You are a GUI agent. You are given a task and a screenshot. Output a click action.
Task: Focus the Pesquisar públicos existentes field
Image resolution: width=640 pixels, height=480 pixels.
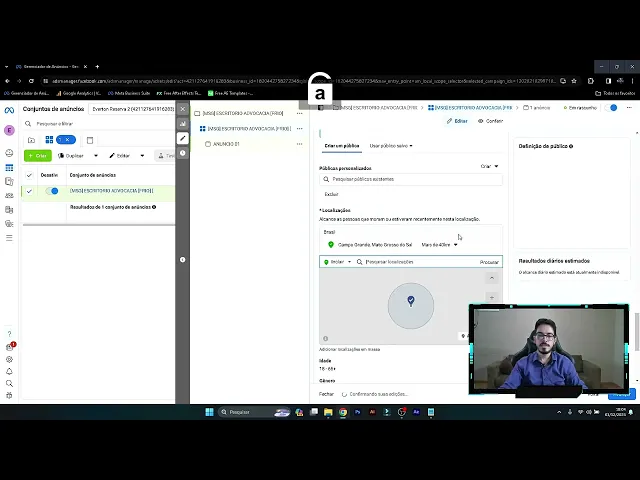[x=411, y=179]
